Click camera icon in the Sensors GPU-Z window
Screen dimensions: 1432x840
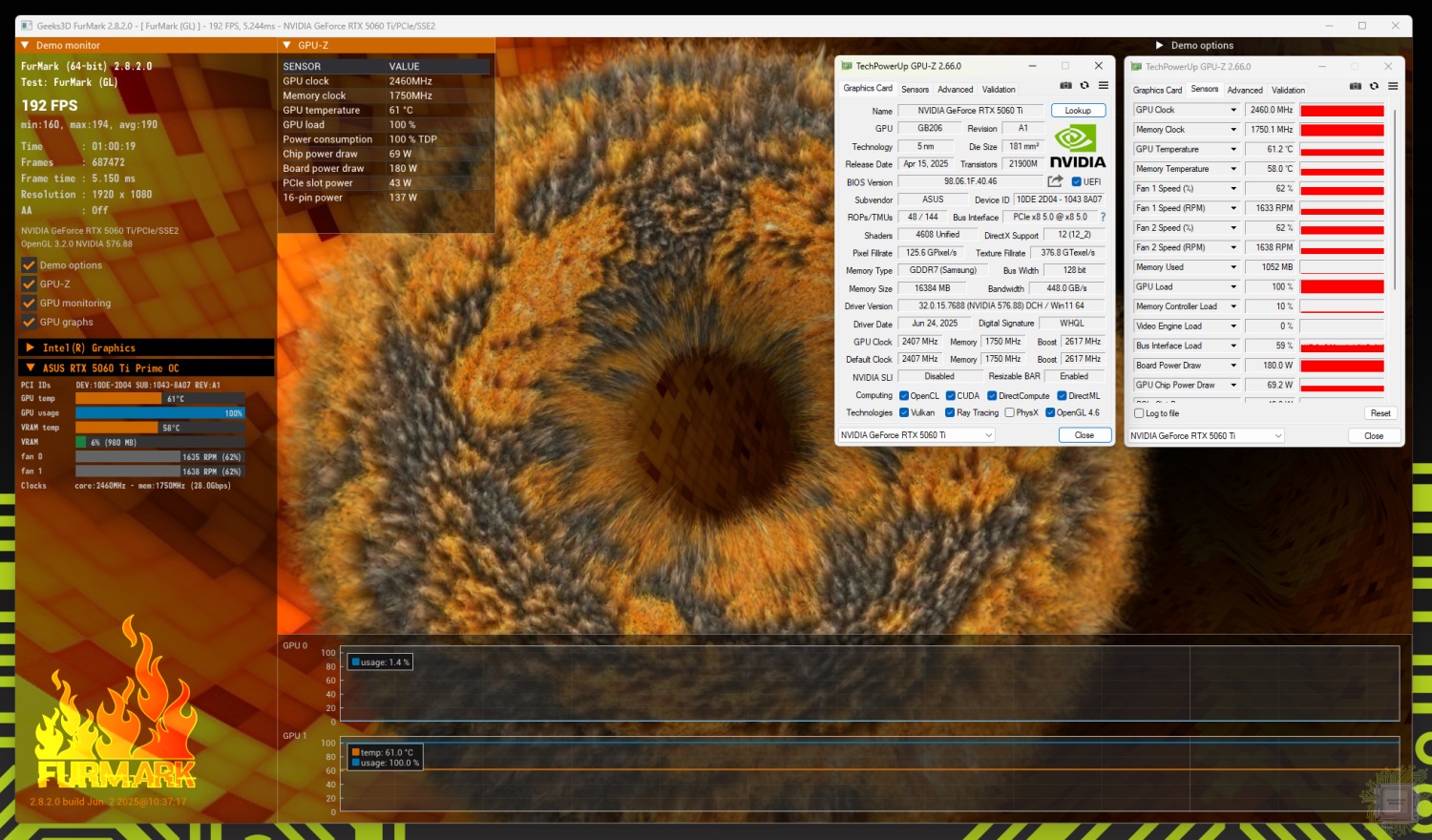tap(1355, 86)
